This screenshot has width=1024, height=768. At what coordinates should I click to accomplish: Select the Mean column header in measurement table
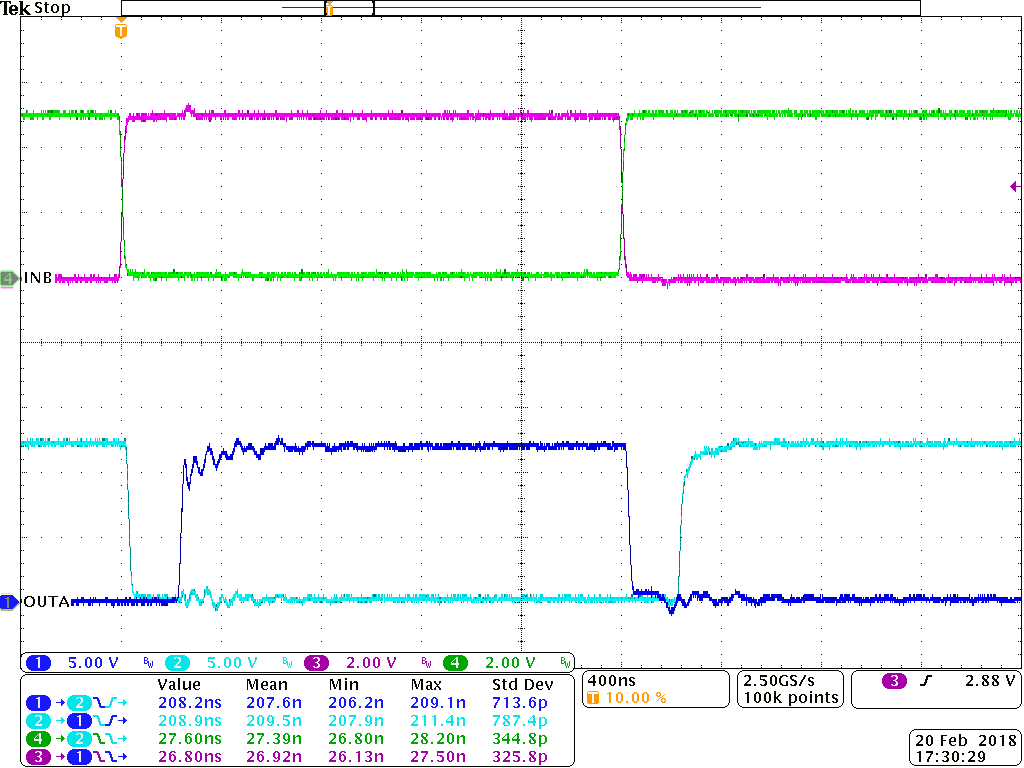266,684
